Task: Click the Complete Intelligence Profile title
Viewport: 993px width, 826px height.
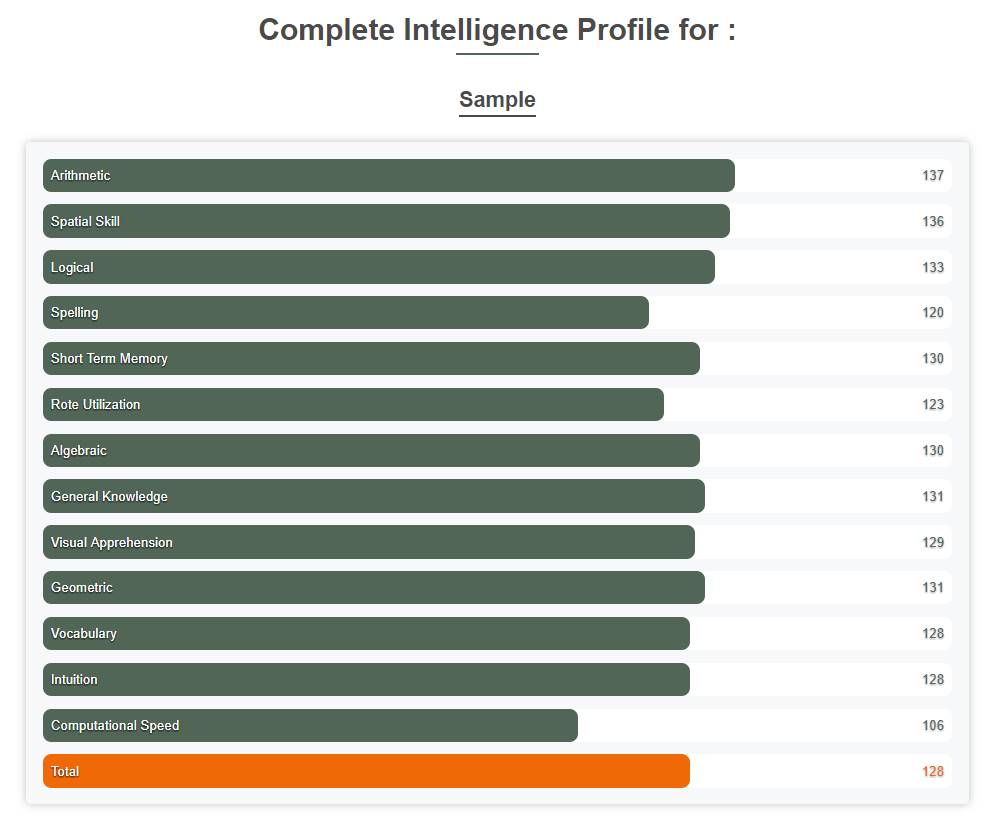Action: pyautogui.click(x=497, y=30)
